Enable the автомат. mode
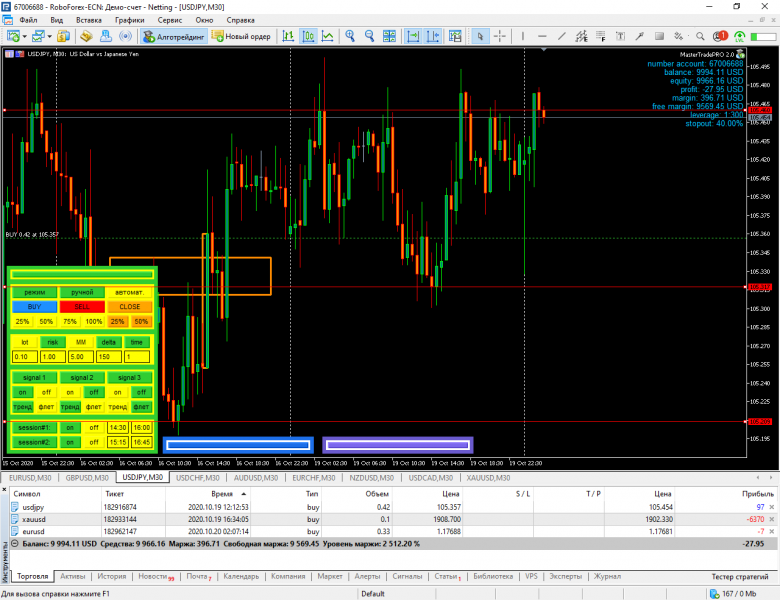 [129, 293]
